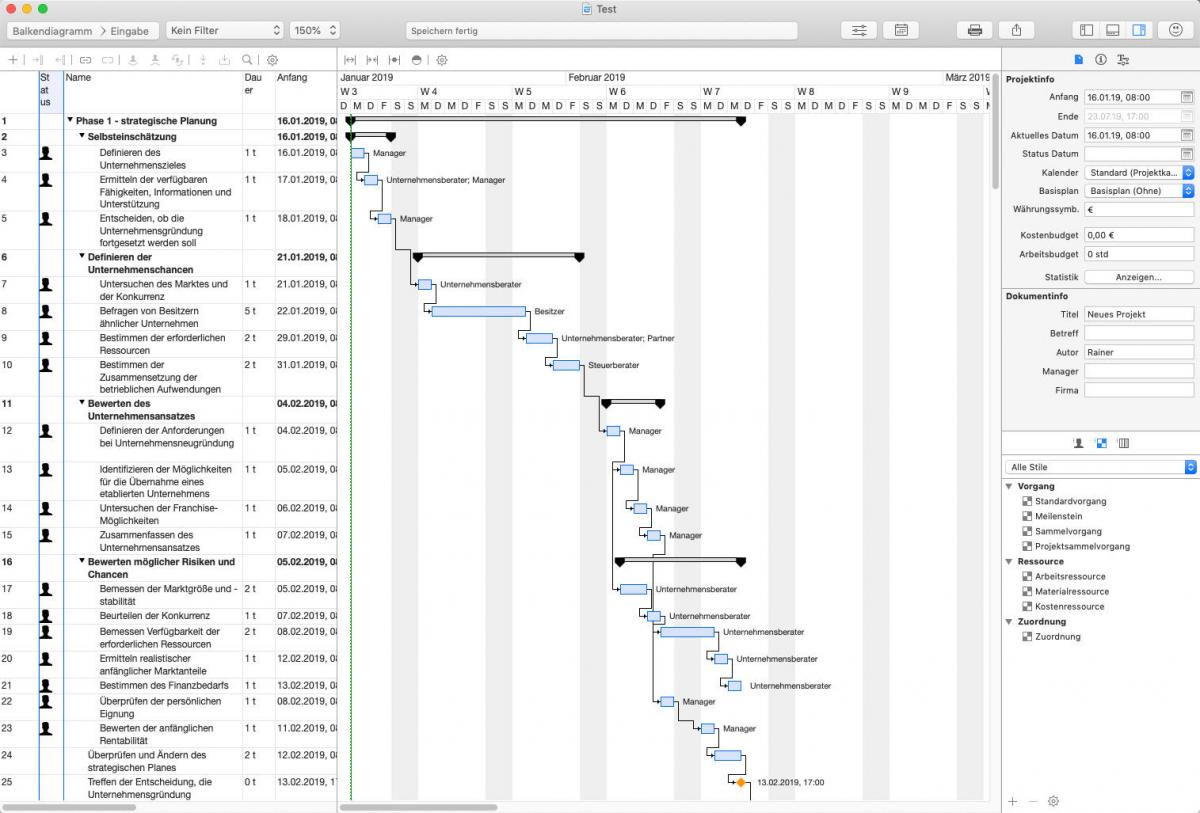Click the share button
The image size is (1200, 813).
coord(1016,30)
